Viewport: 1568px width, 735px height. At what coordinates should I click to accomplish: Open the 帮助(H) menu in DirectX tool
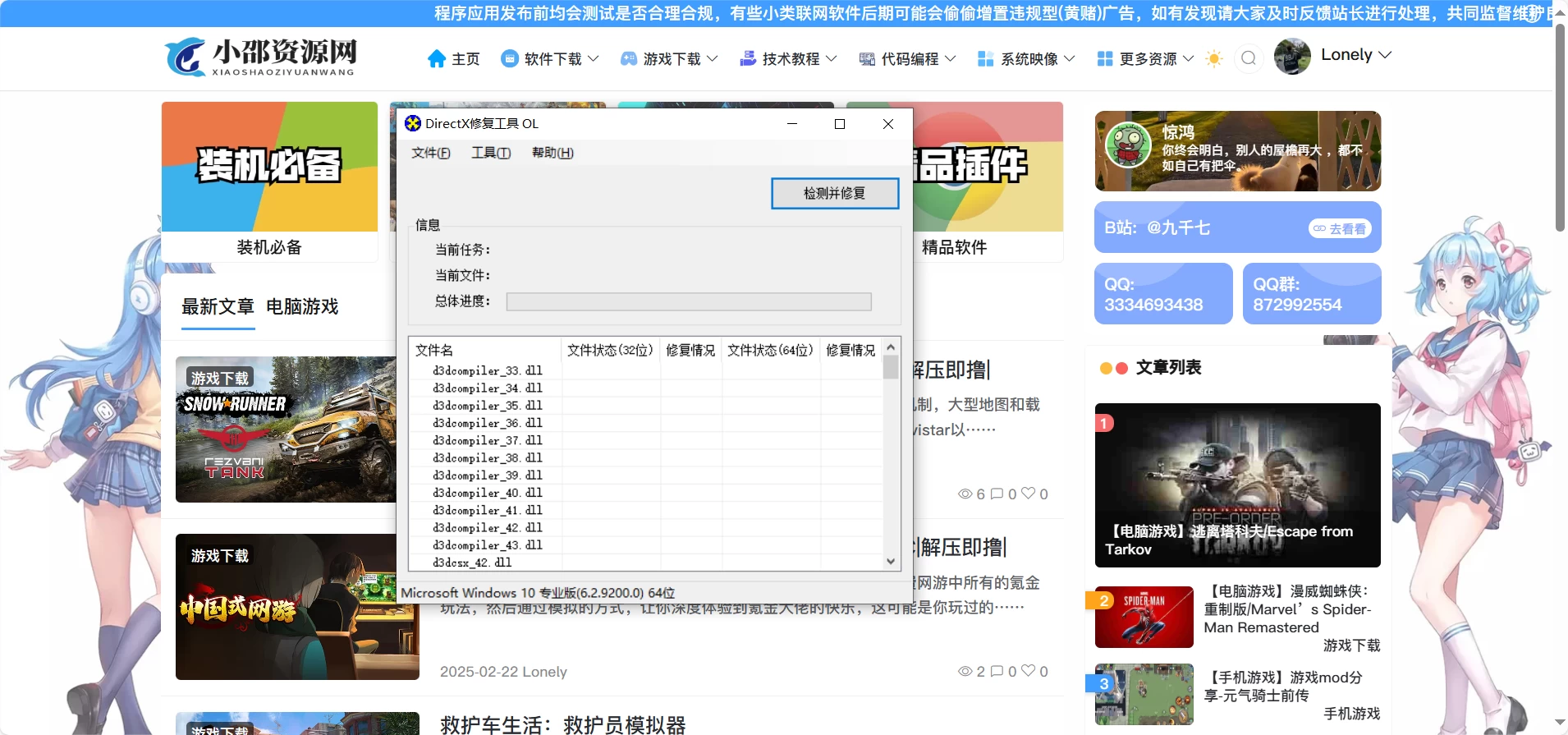click(552, 153)
